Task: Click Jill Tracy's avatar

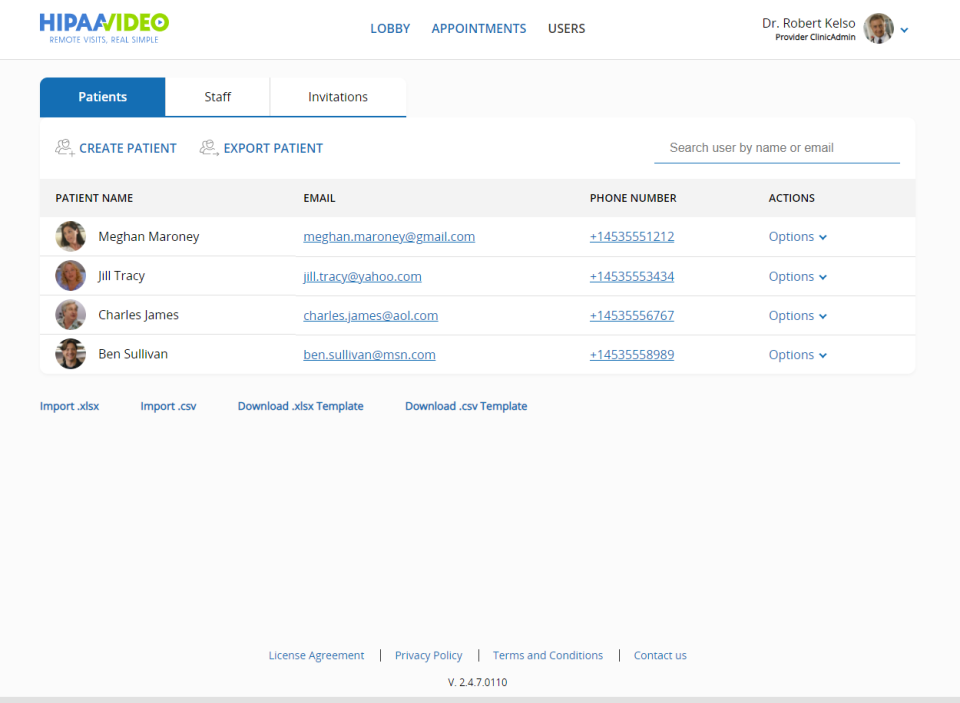Action: point(70,276)
